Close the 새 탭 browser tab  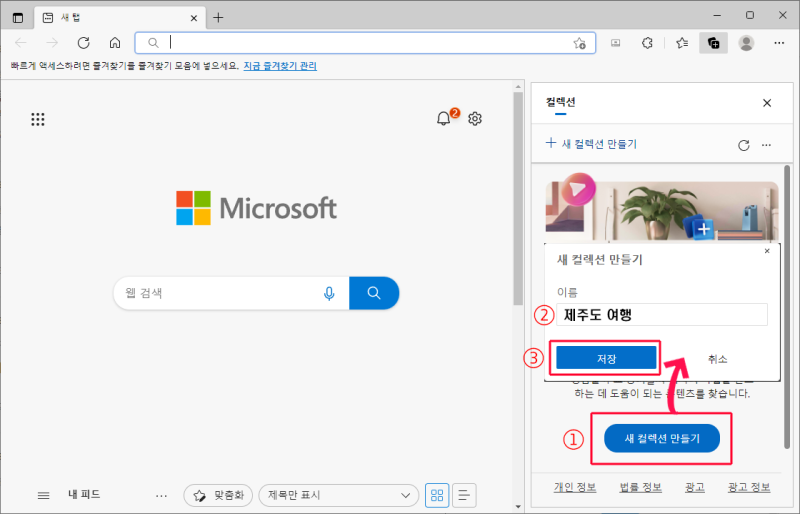[194, 18]
